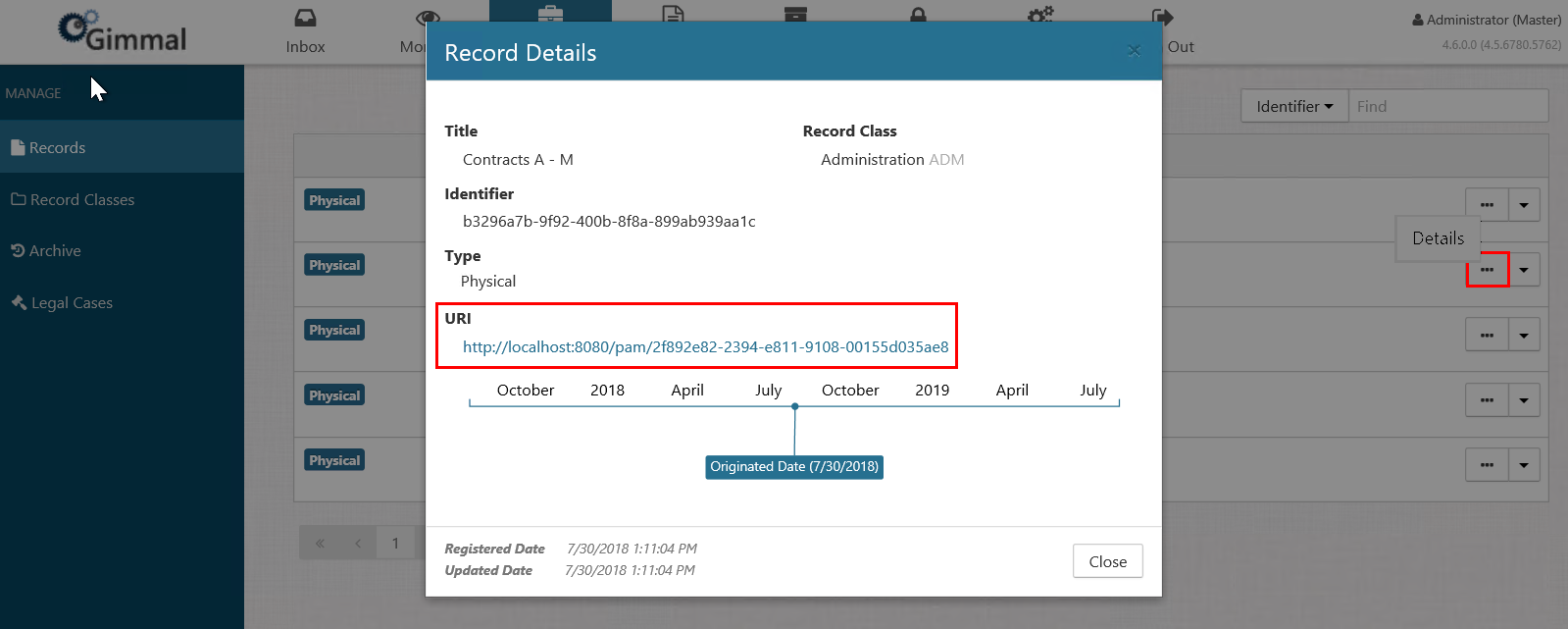Click the sign out arrow icon
The height and width of the screenshot is (629, 1568).
tap(1162, 18)
